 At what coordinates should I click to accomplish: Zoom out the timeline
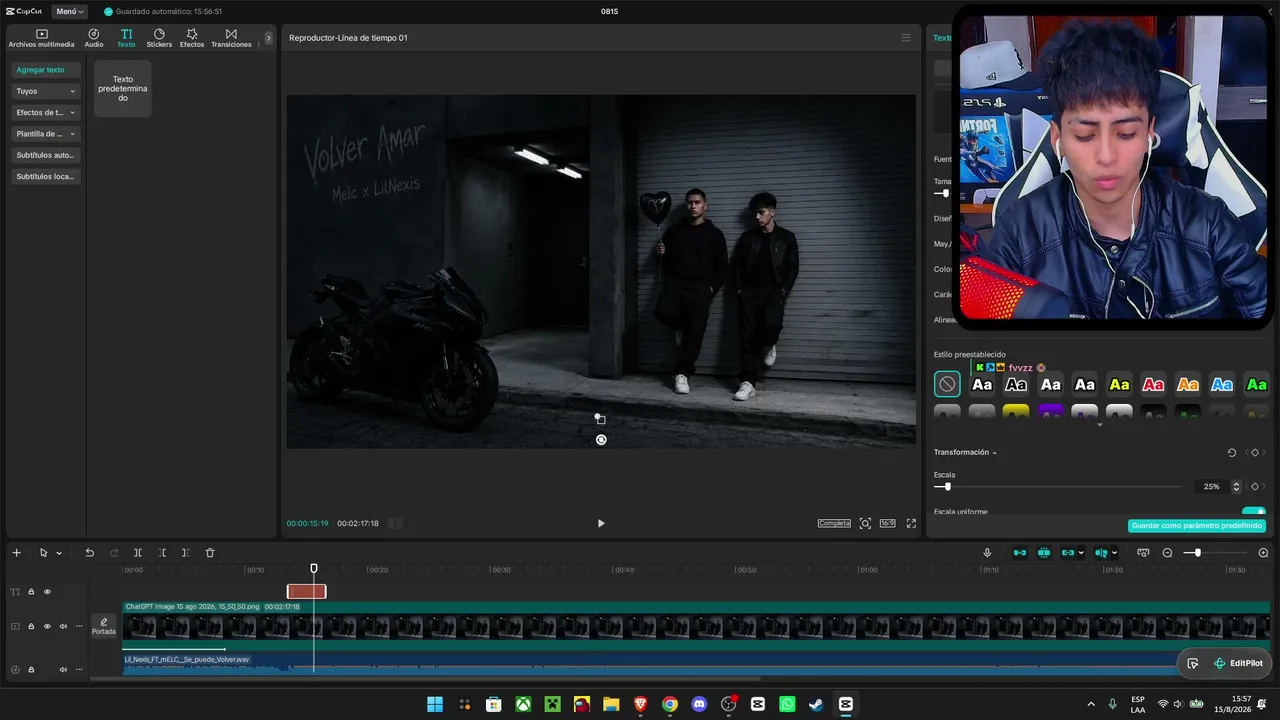pos(1167,553)
